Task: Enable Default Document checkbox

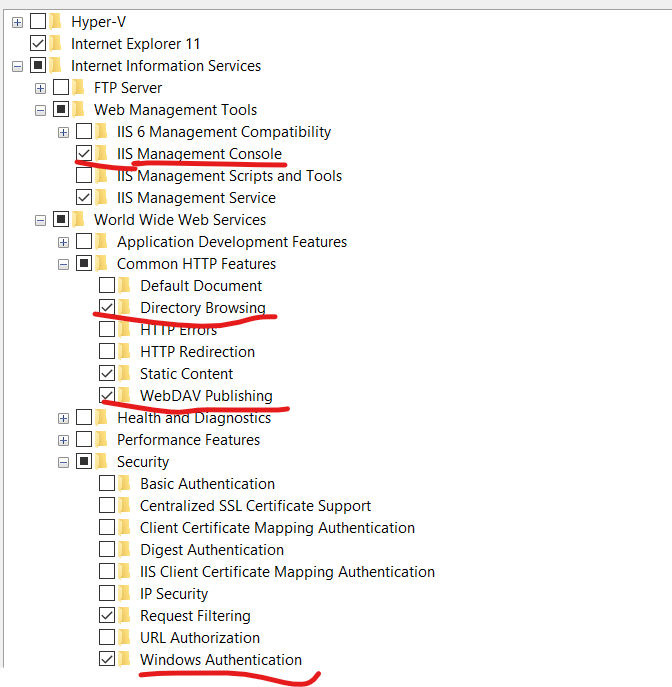Action: click(x=107, y=285)
